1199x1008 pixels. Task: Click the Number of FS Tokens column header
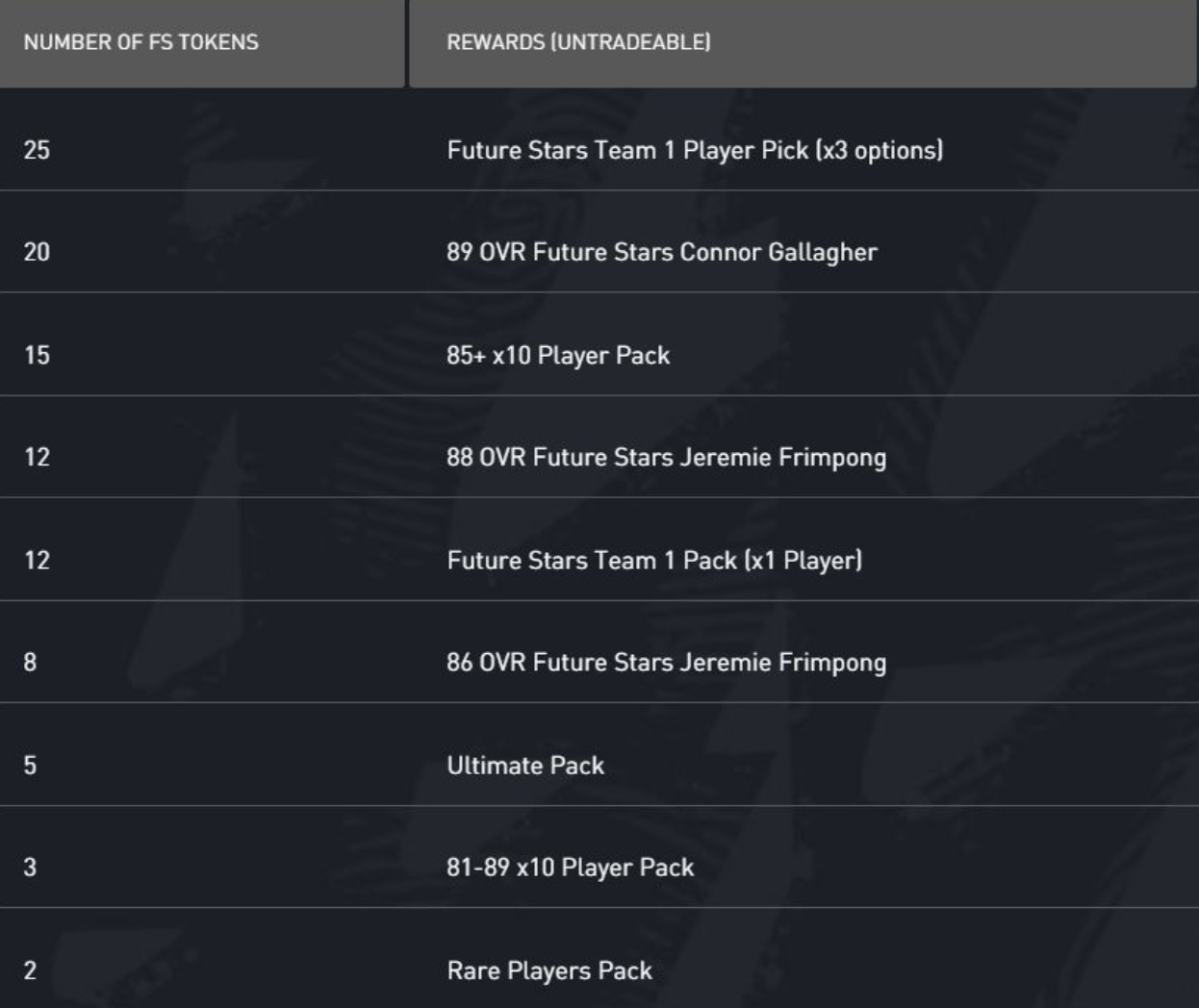141,42
